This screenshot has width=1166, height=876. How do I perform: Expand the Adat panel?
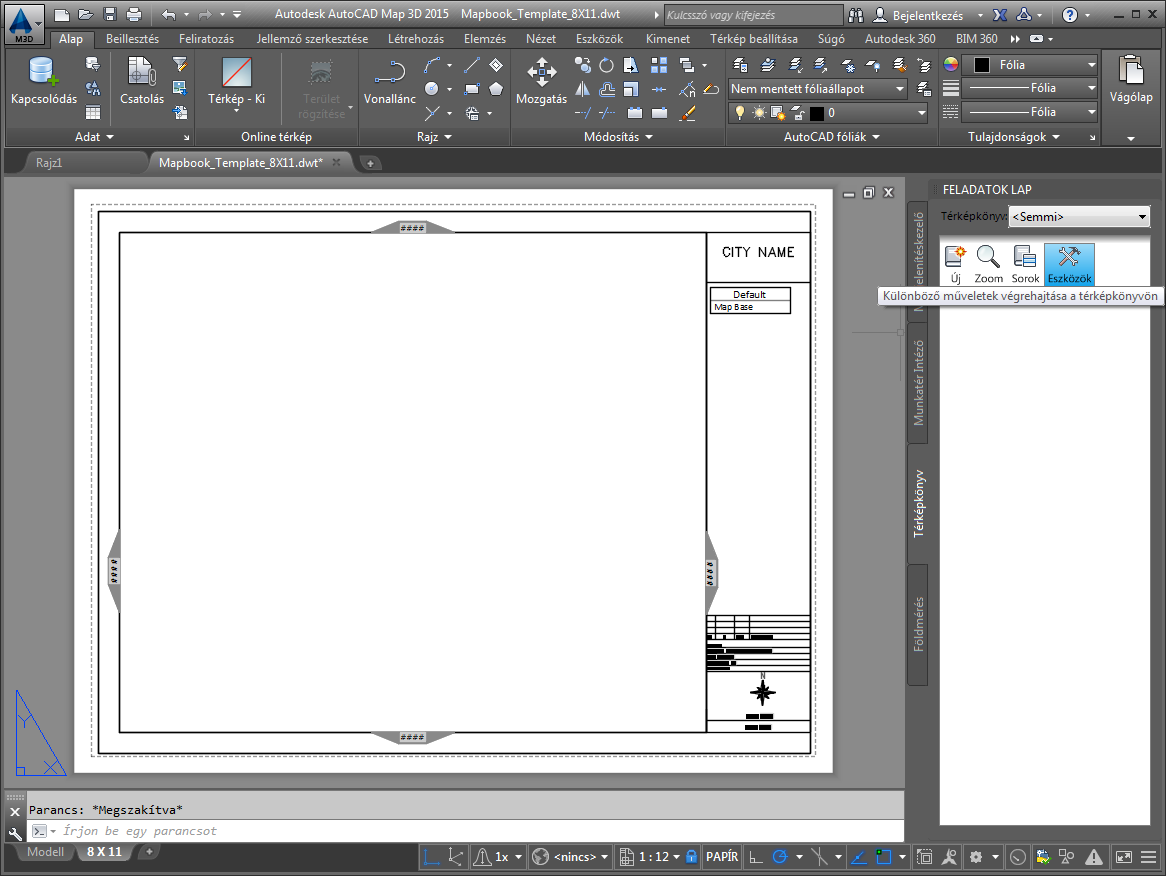point(94,137)
